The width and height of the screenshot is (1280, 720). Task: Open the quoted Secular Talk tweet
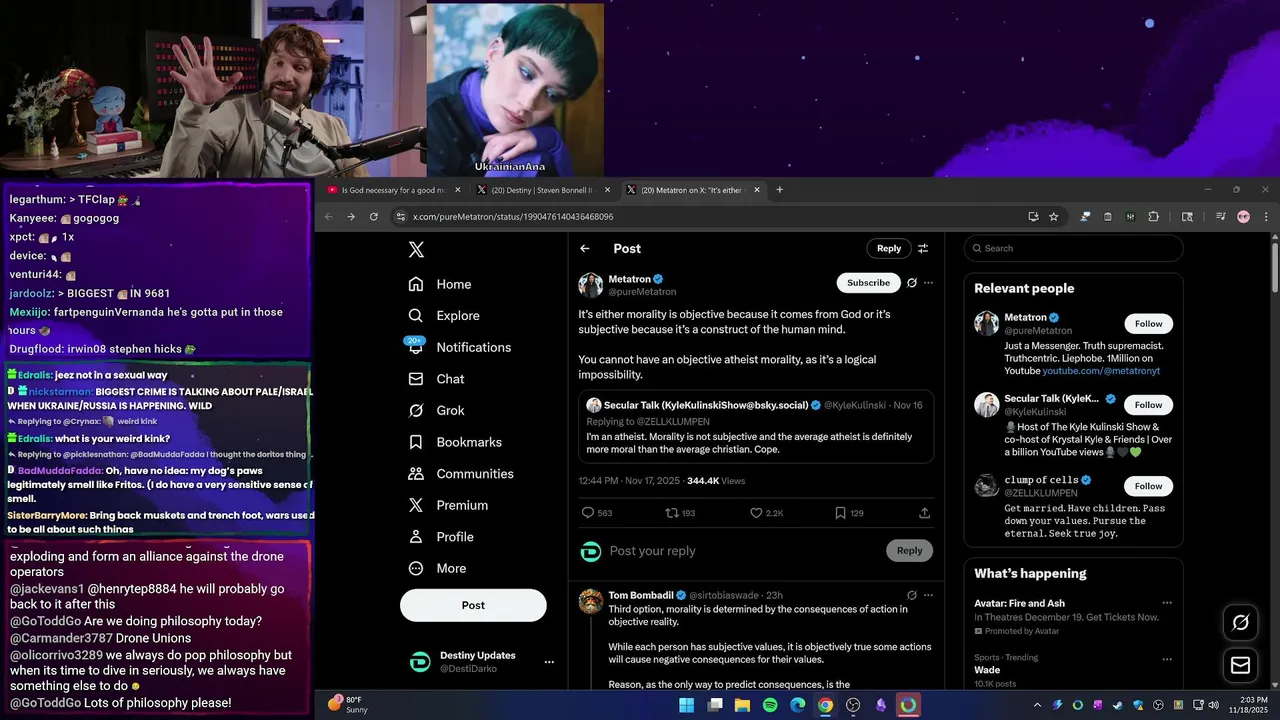[x=756, y=426]
